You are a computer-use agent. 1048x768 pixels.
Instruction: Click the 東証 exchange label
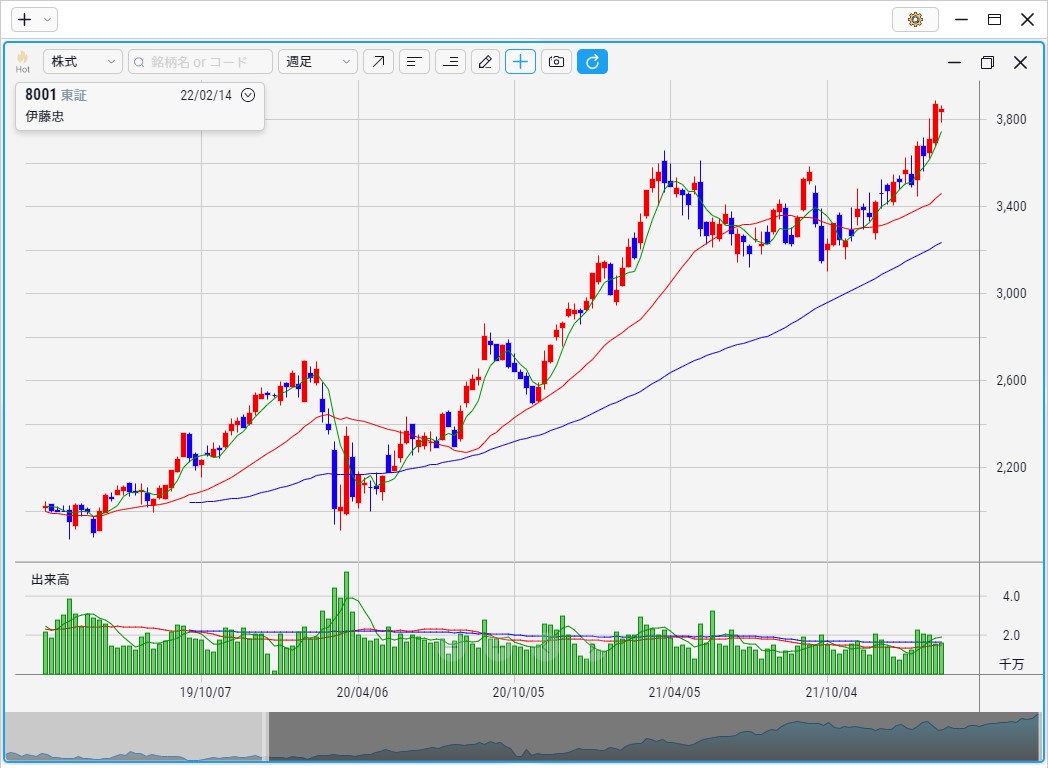coord(75,95)
